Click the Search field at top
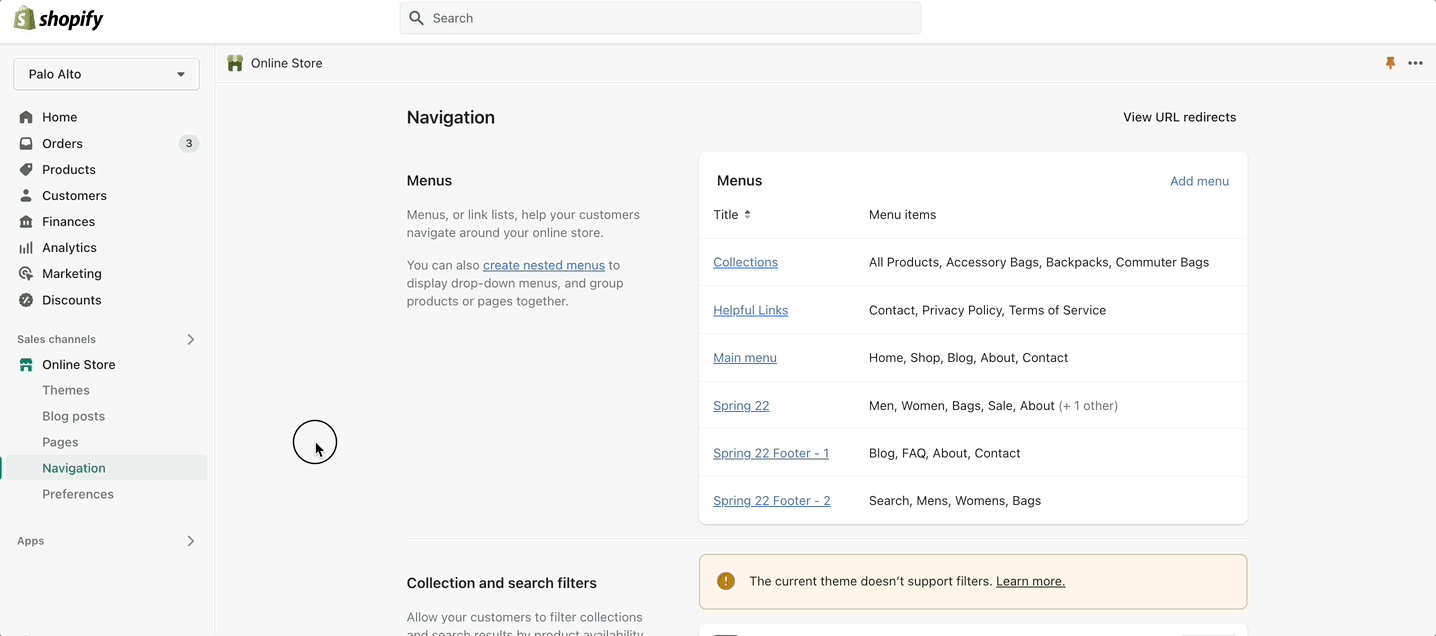1436x636 pixels. [x=660, y=18]
